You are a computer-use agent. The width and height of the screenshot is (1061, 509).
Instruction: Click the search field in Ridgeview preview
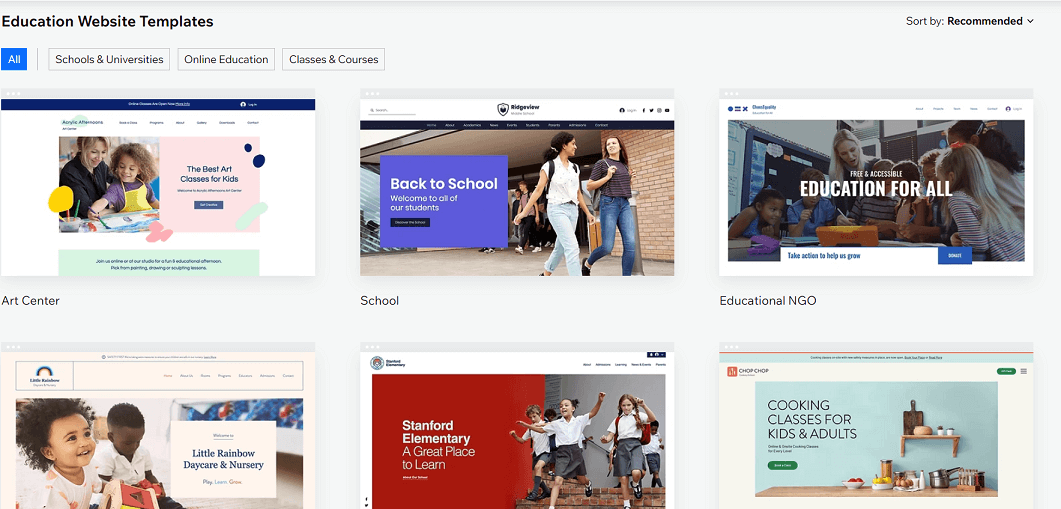coord(391,110)
